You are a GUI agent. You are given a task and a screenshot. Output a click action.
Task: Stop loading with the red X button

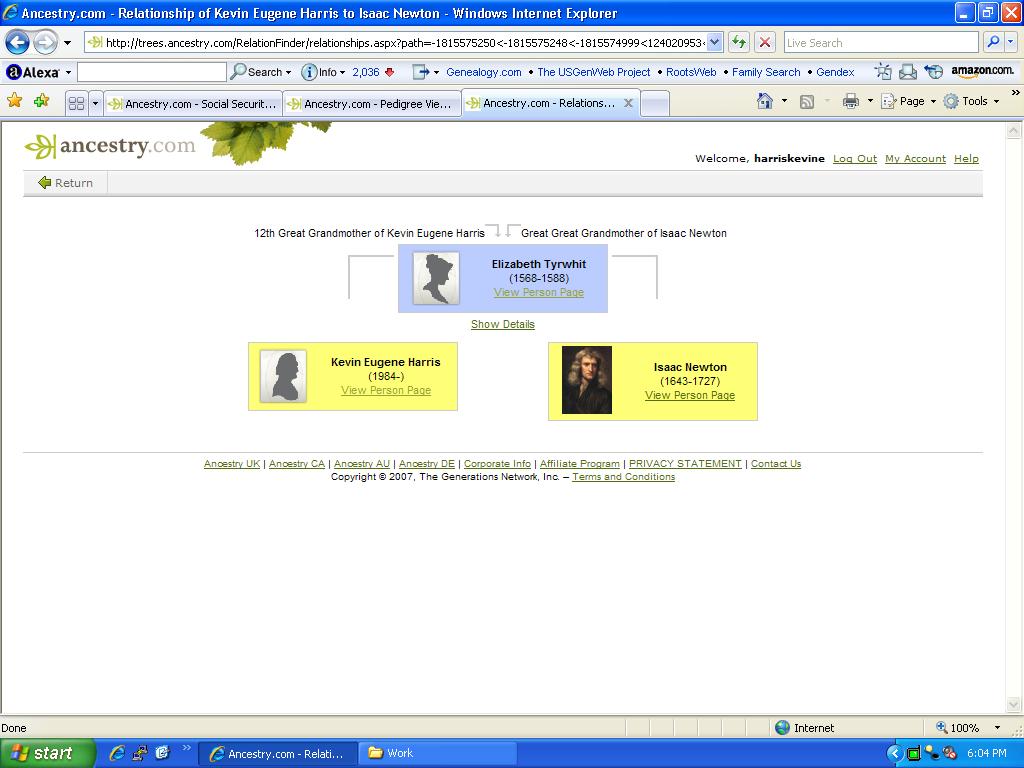765,43
